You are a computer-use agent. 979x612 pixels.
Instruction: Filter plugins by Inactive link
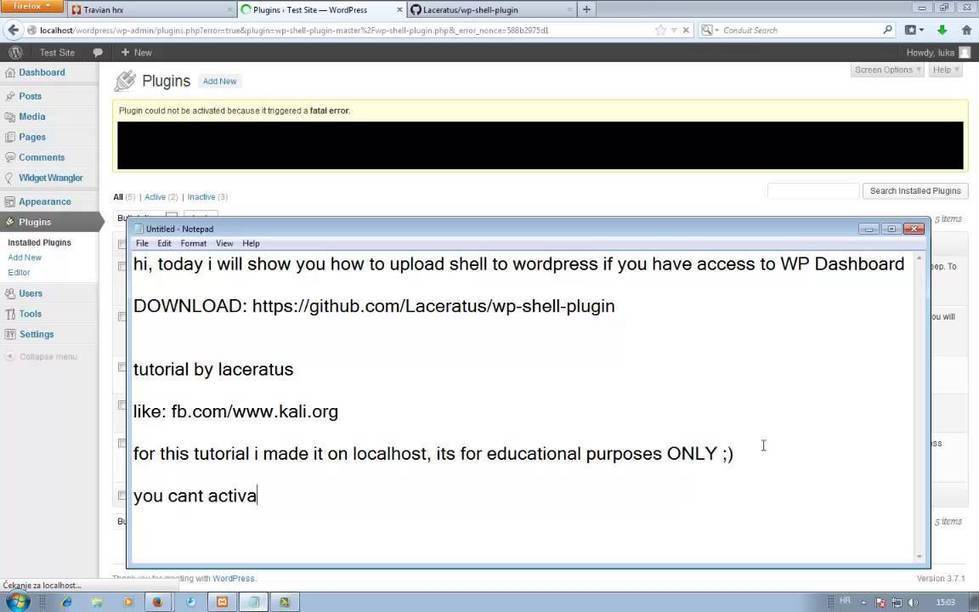[x=201, y=197]
